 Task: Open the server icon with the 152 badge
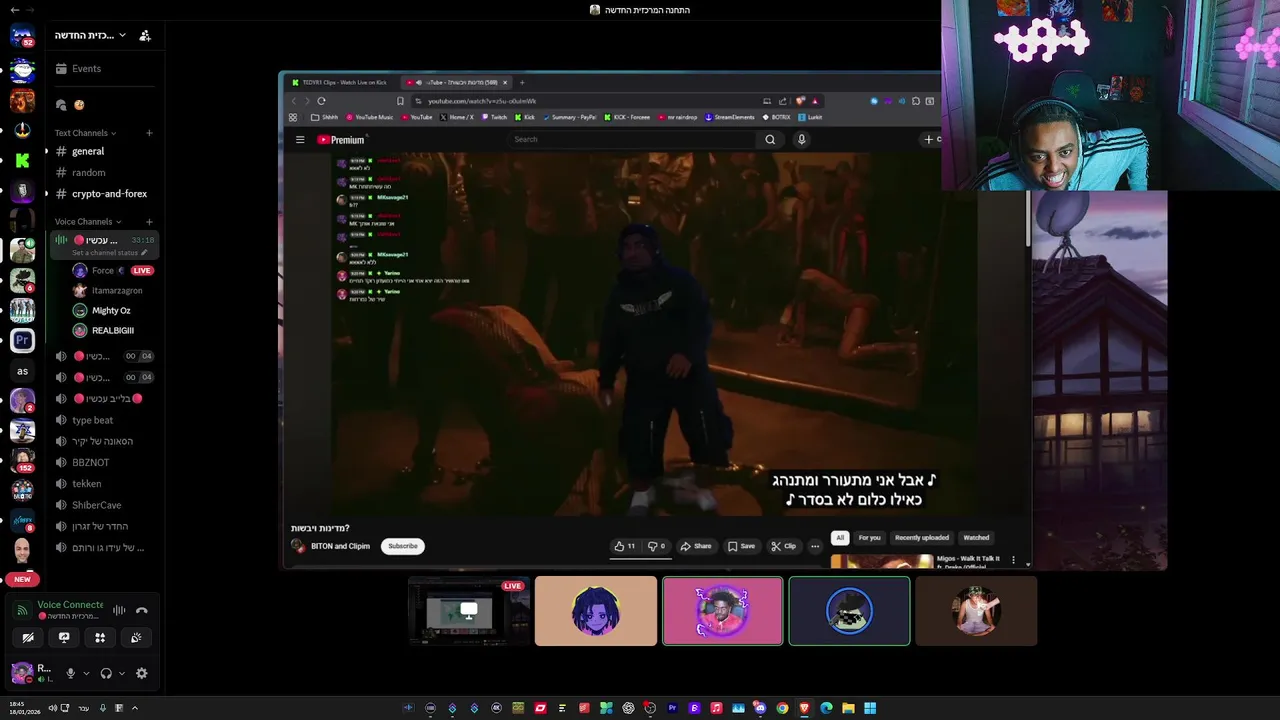click(22, 461)
